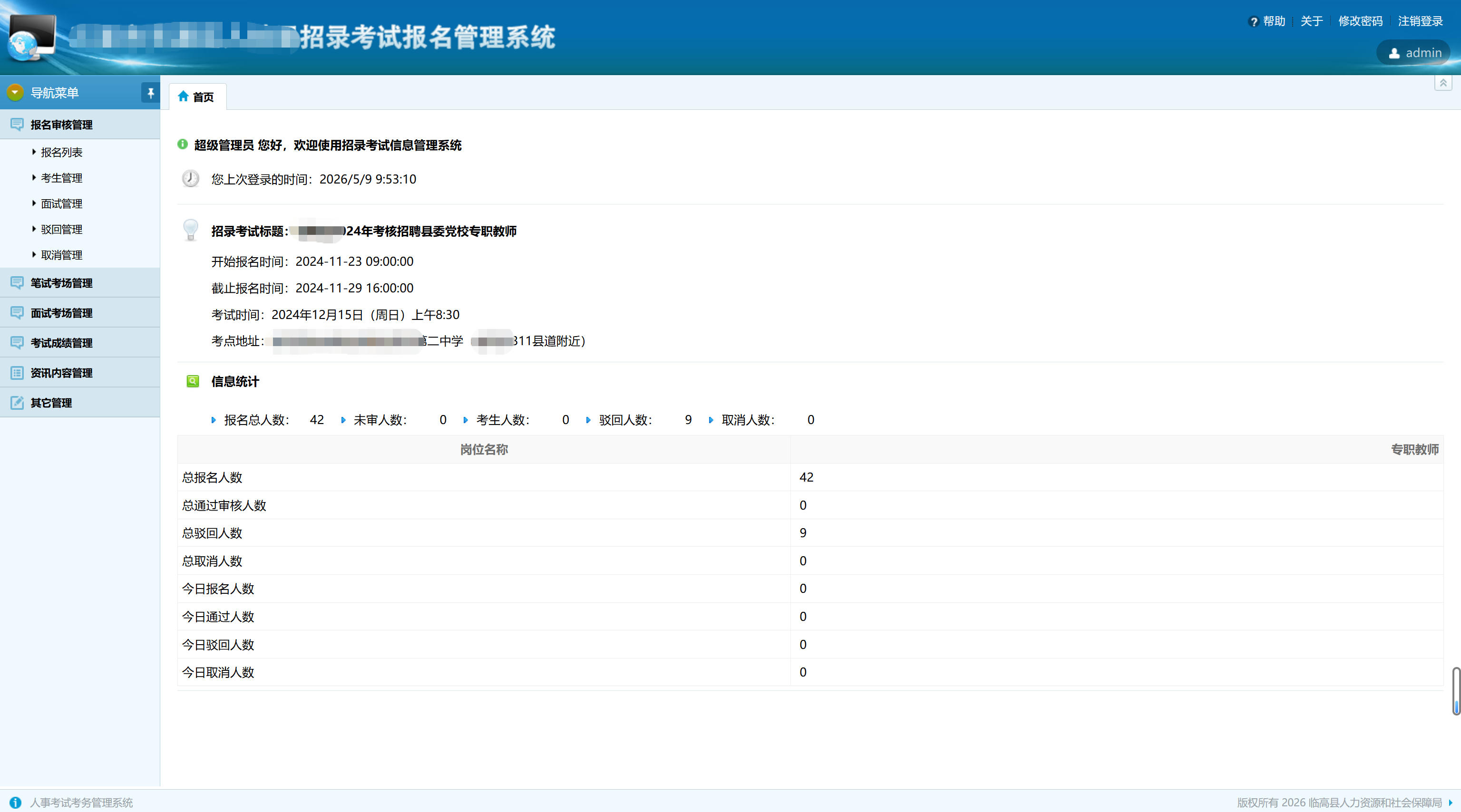Viewport: 1461px width, 812px height.
Task: Click the 岗位名称 column header
Action: click(484, 449)
